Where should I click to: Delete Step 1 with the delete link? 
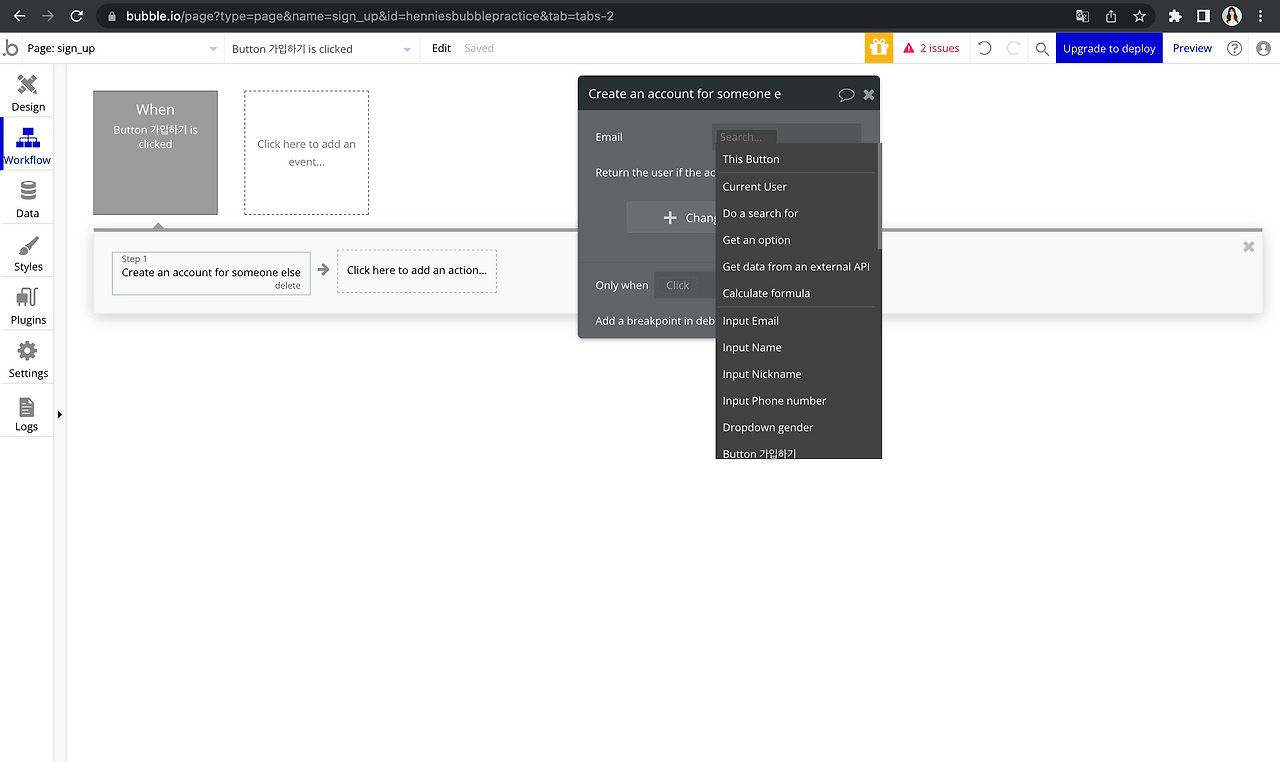(x=288, y=286)
